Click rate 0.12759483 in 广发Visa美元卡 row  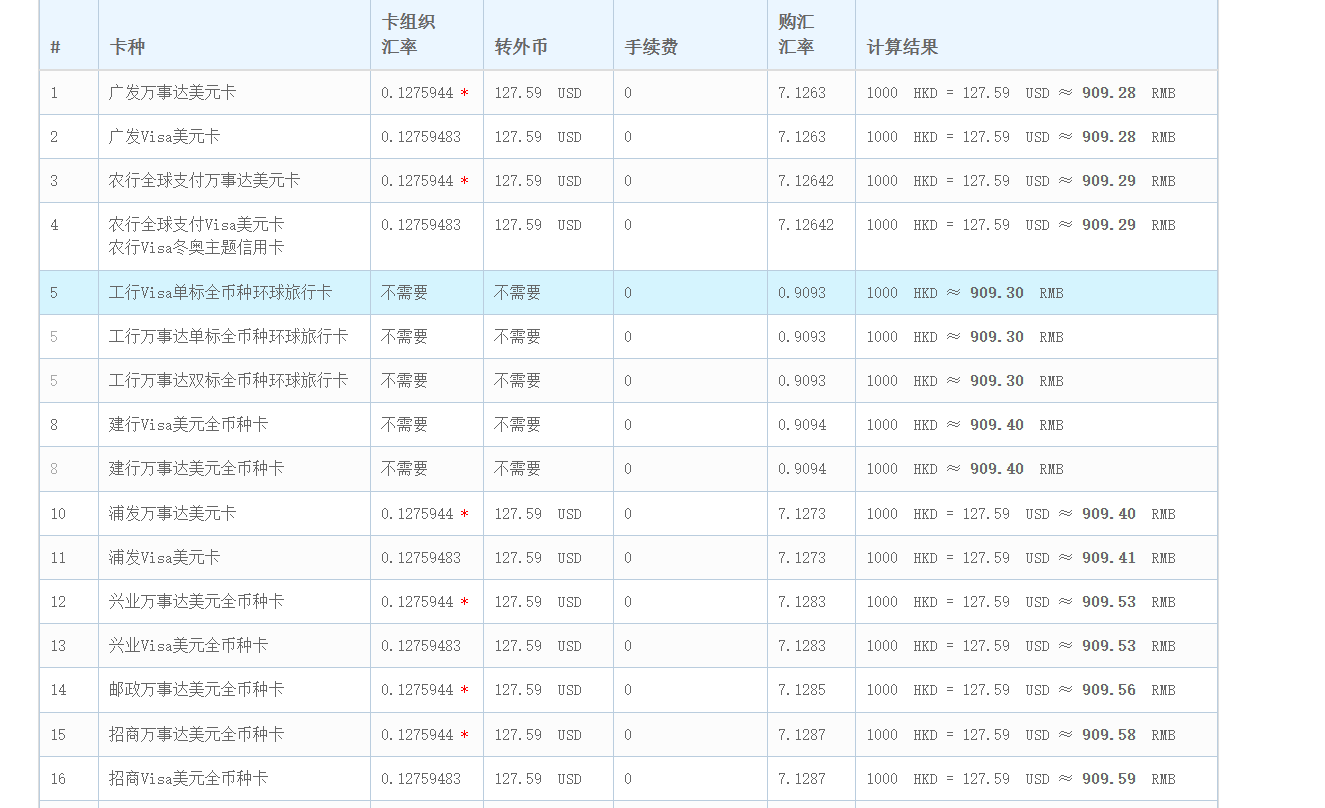pyautogui.click(x=421, y=137)
